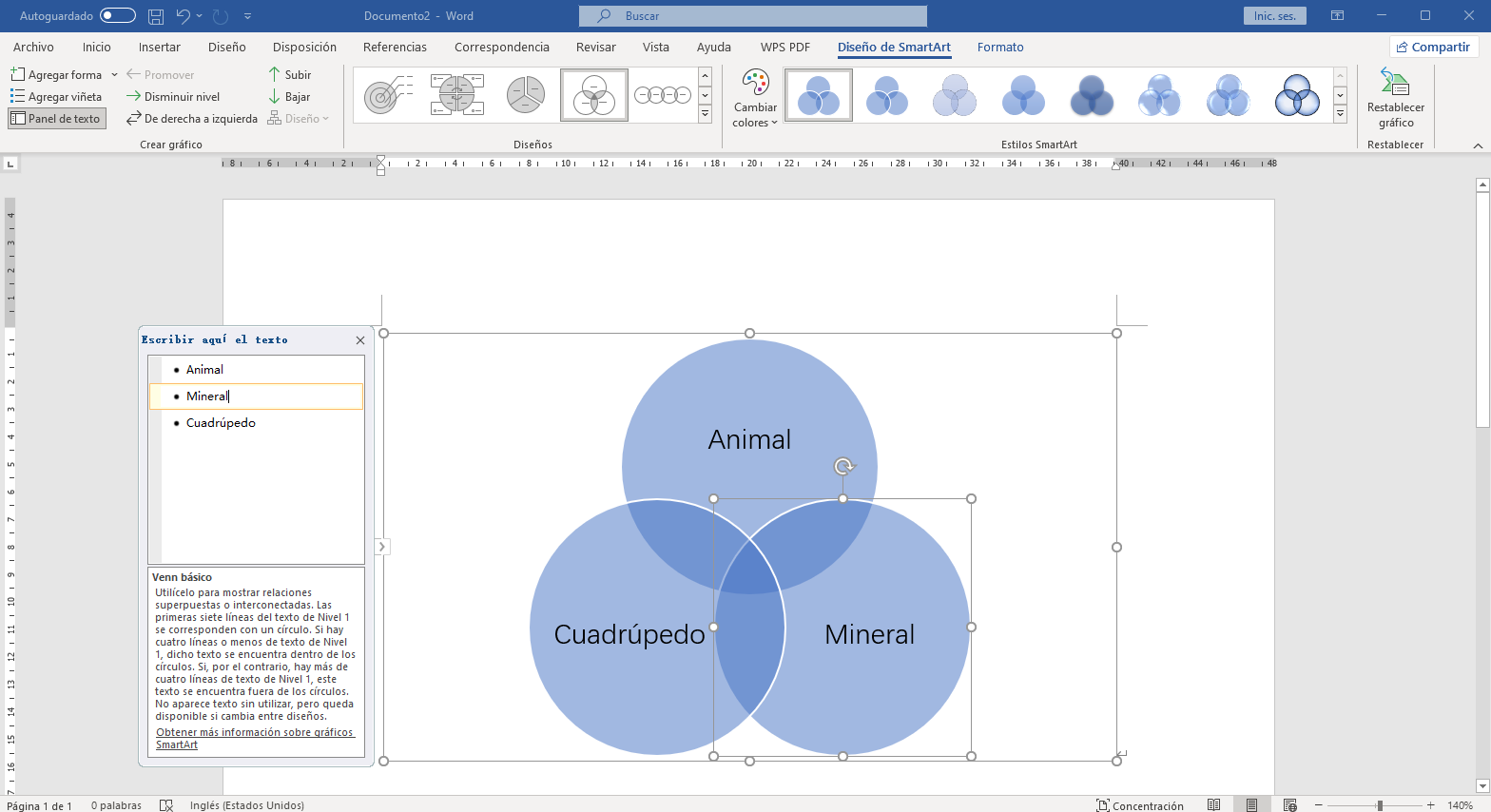This screenshot has width=1491, height=812.
Task: Toggle De derecha a izquierda
Action: pyautogui.click(x=192, y=119)
